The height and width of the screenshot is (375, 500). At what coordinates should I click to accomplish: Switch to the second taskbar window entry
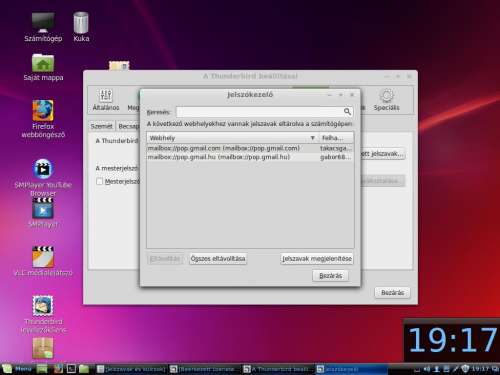(204, 369)
